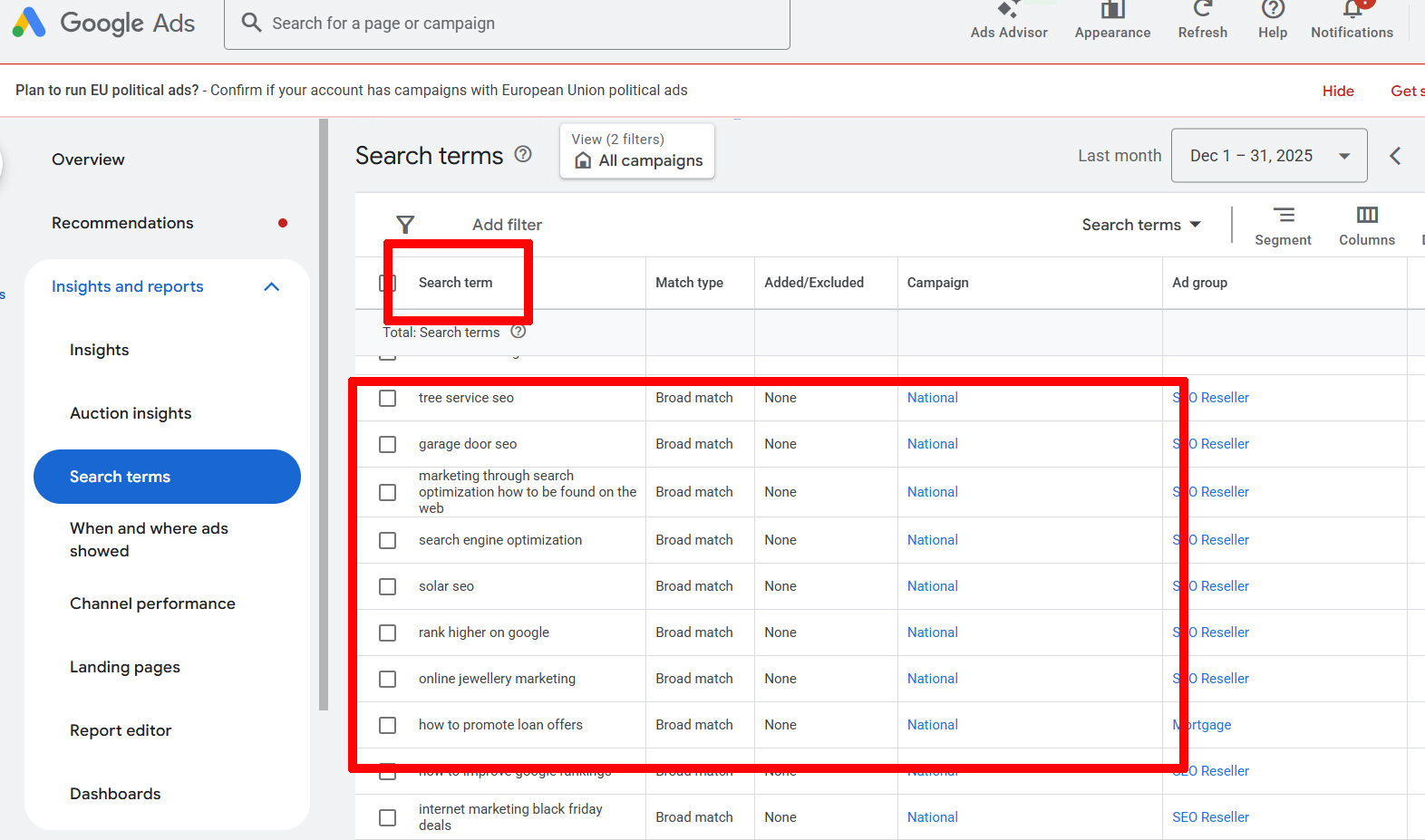Image resolution: width=1425 pixels, height=840 pixels.
Task: Open the Help menu
Action: pos(1273,21)
